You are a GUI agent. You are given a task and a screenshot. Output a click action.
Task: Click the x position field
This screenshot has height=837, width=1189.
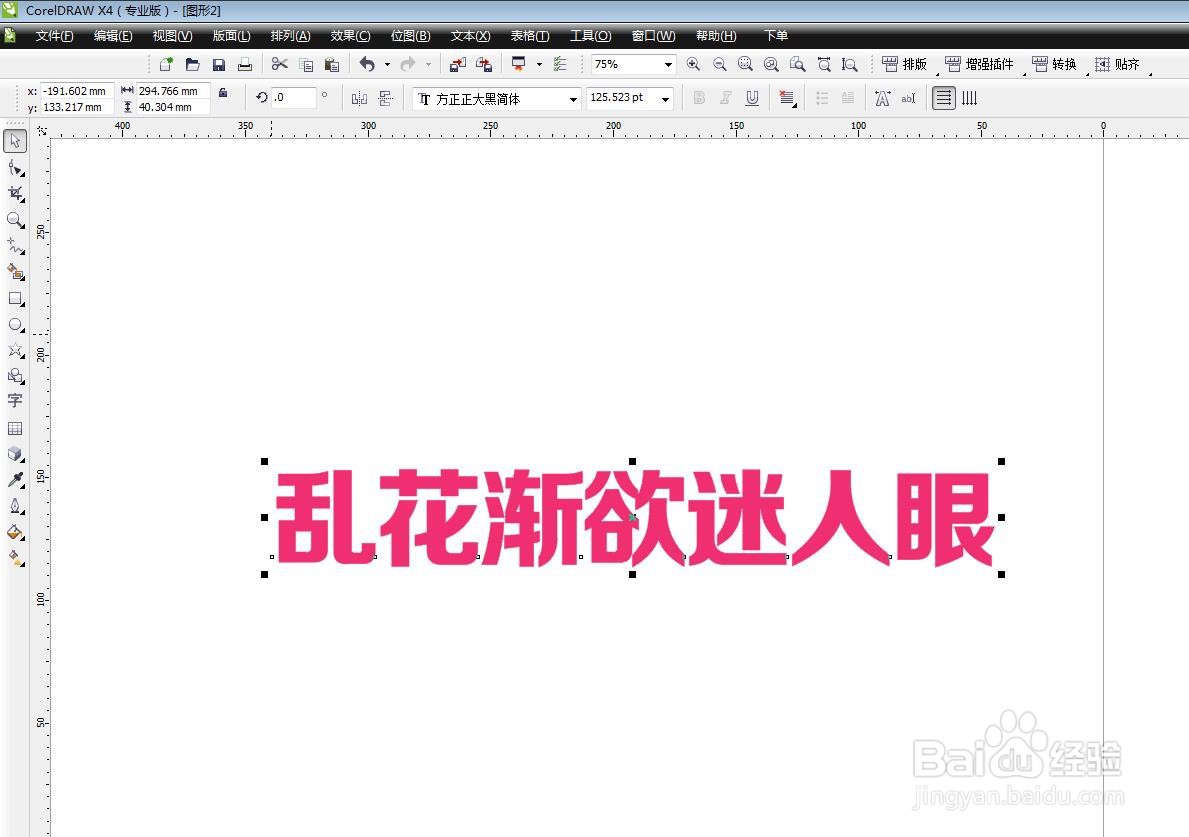click(x=77, y=91)
